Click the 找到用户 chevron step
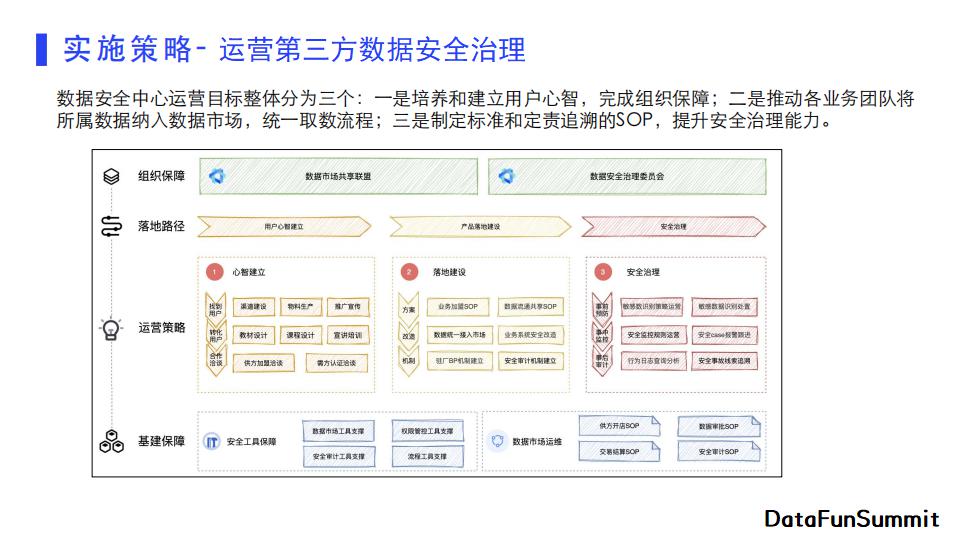Image resolution: width=960 pixels, height=540 pixels. coord(216,309)
